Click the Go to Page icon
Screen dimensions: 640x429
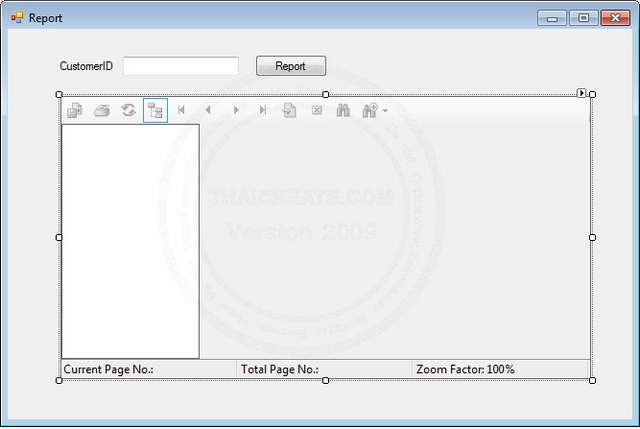tap(289, 110)
